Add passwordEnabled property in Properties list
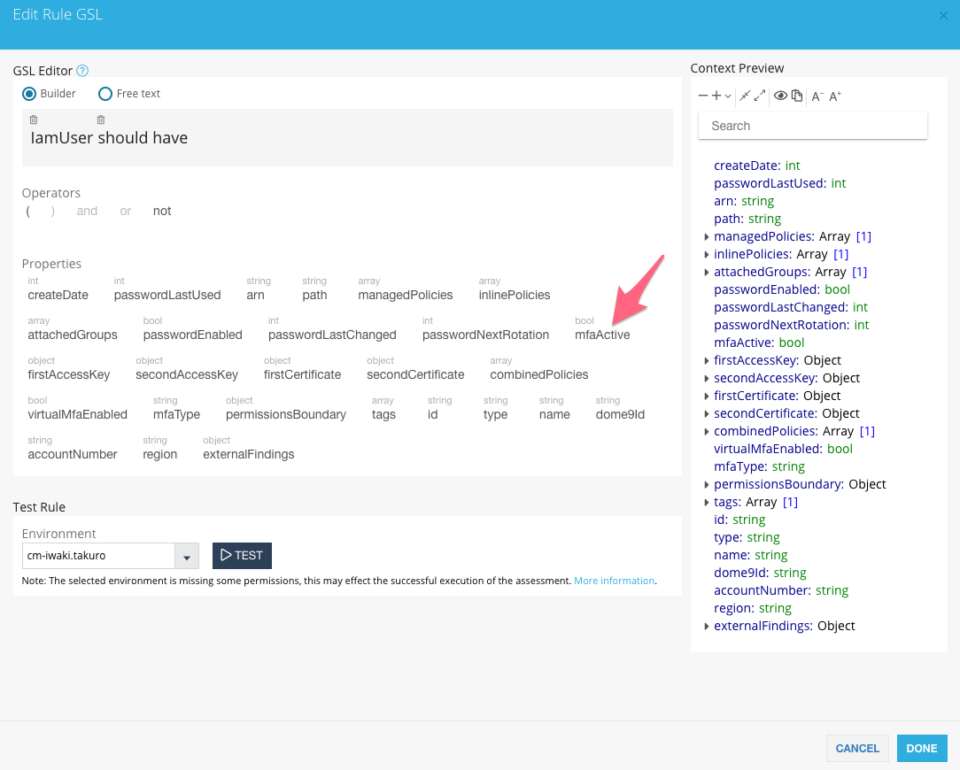 pyautogui.click(x=193, y=335)
